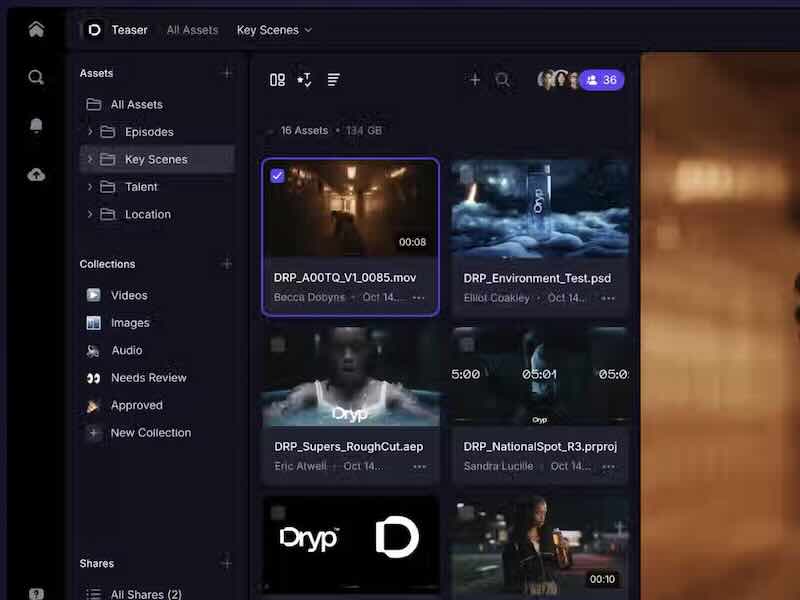The image size is (800, 600).
Task: Click the Home icon in left sidebar
Action: tap(36, 29)
